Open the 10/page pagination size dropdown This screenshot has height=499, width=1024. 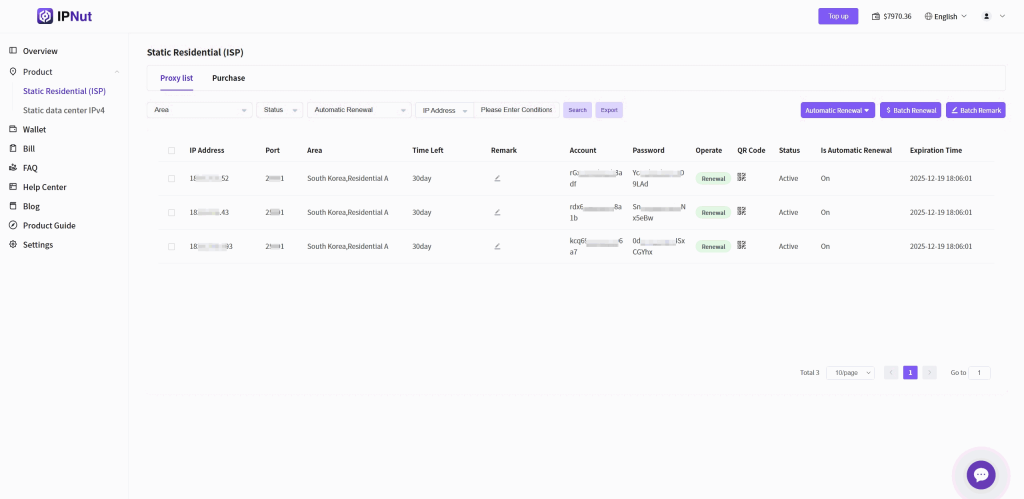[850, 372]
